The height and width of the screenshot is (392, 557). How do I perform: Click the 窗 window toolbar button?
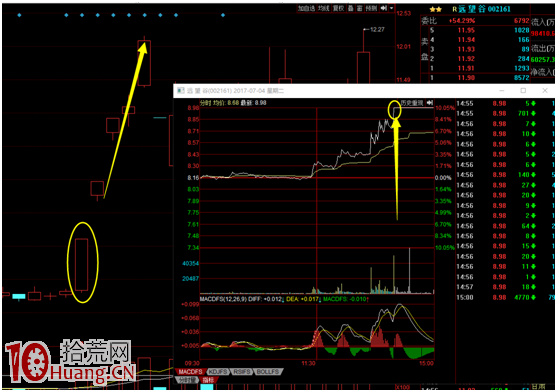359,8
